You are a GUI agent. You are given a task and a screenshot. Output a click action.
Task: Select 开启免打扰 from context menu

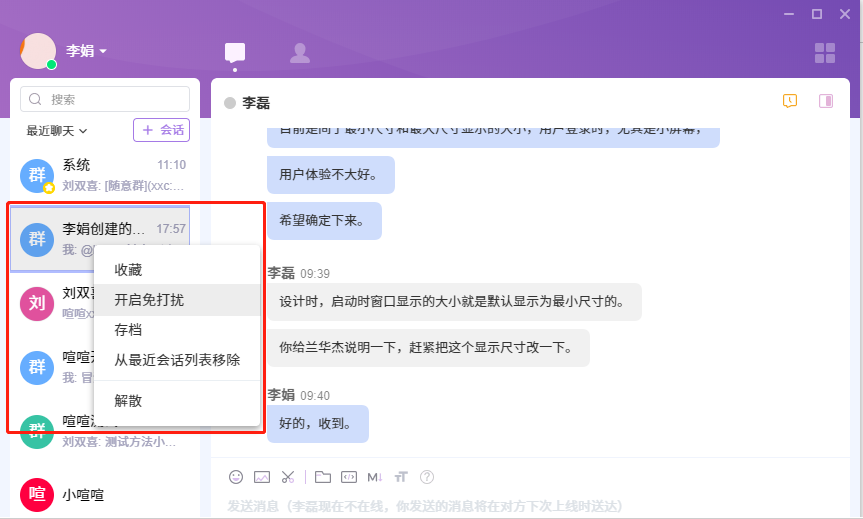pyautogui.click(x=149, y=300)
